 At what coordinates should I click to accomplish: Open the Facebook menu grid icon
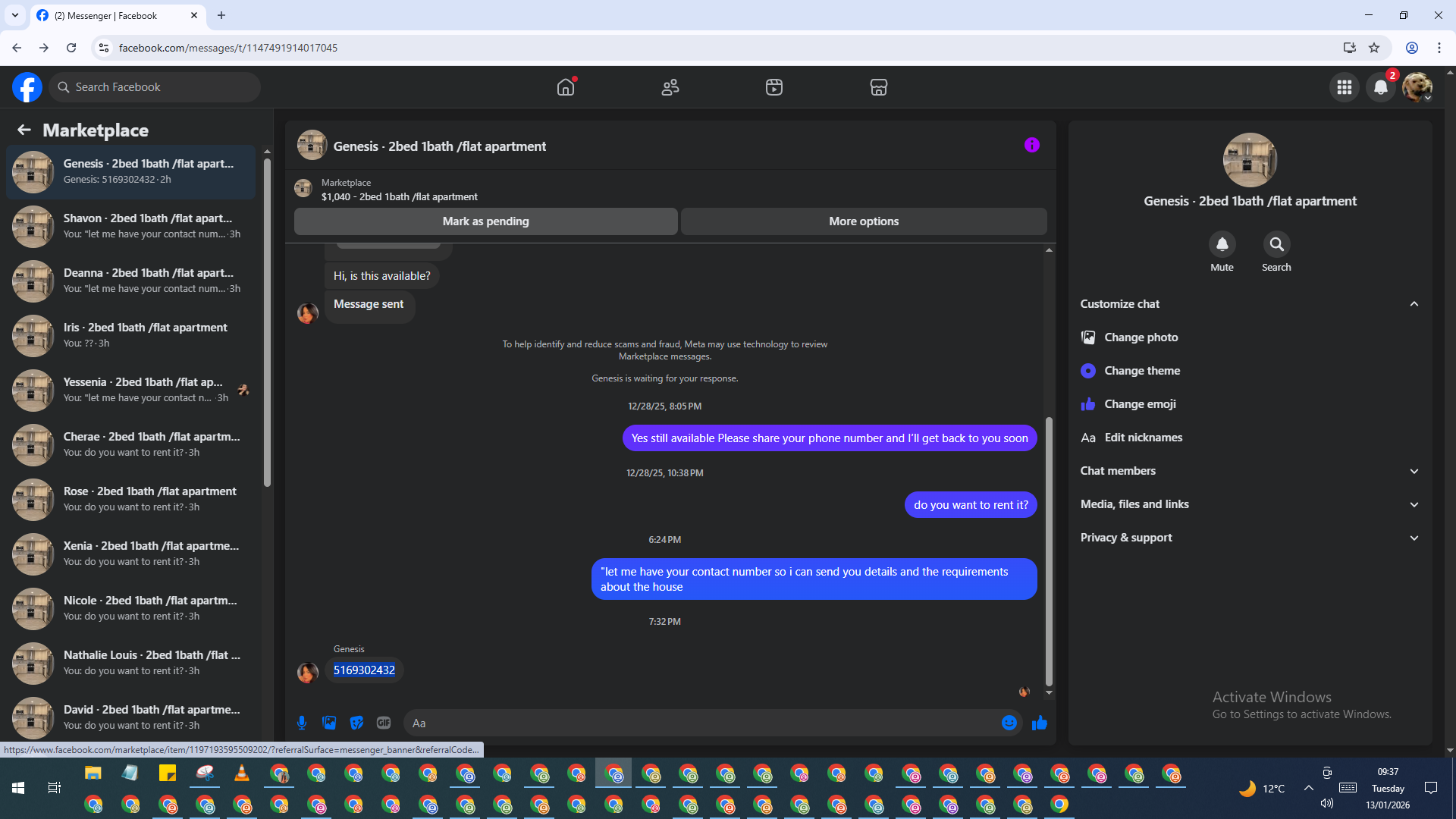[1344, 87]
